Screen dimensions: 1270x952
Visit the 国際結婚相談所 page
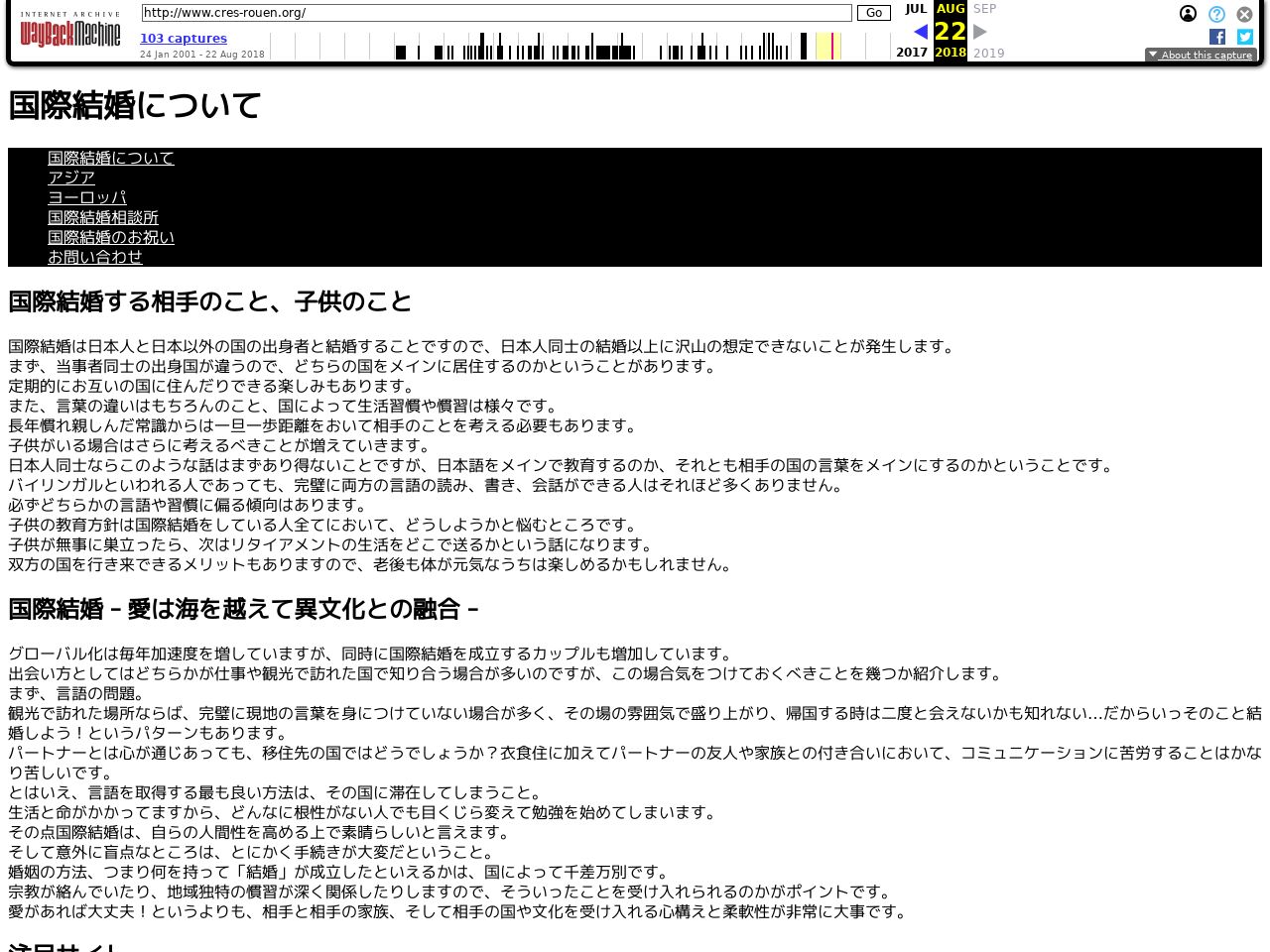point(103,217)
